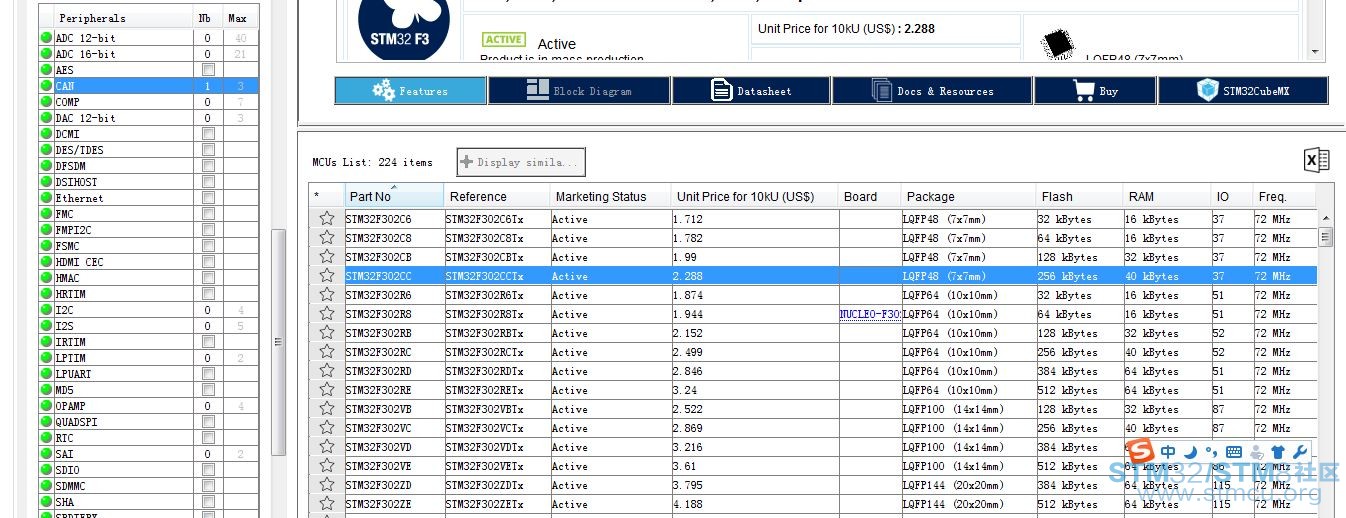Sort by Flash column header
The height and width of the screenshot is (518, 1346).
(1079, 196)
